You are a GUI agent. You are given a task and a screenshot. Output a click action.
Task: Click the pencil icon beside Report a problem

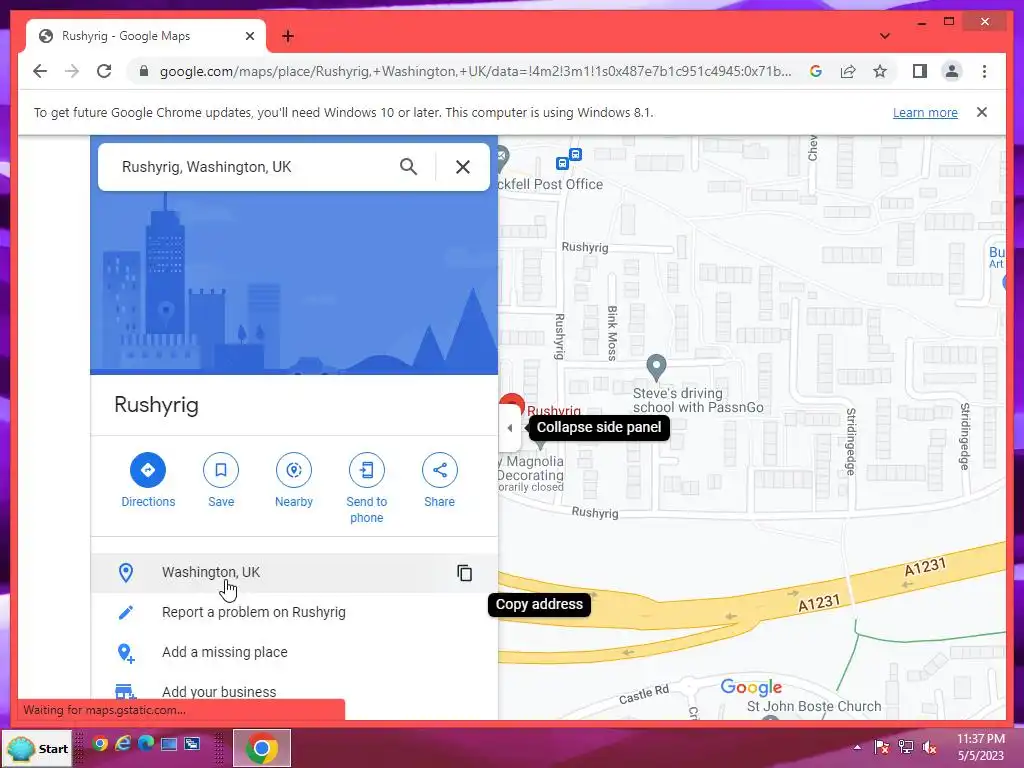coord(125,613)
